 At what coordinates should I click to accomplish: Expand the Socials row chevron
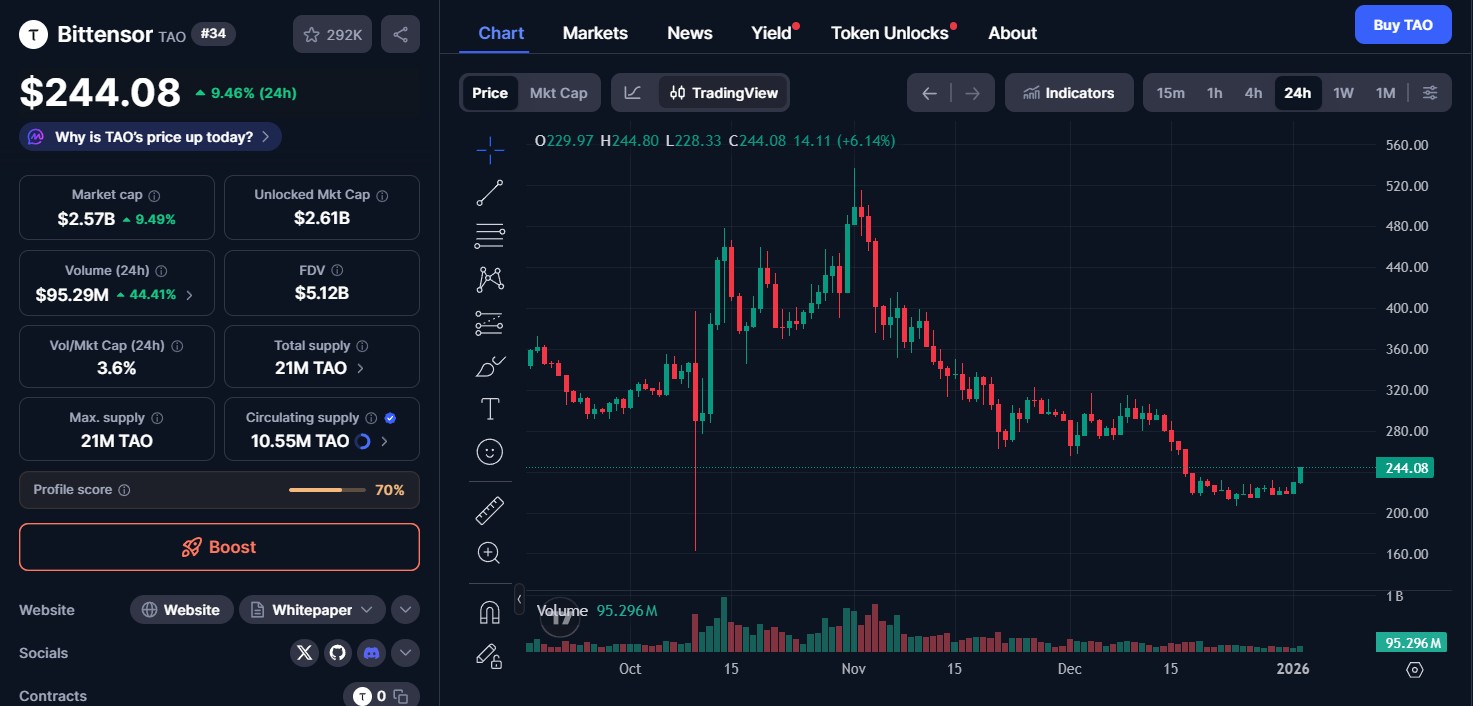tap(405, 653)
